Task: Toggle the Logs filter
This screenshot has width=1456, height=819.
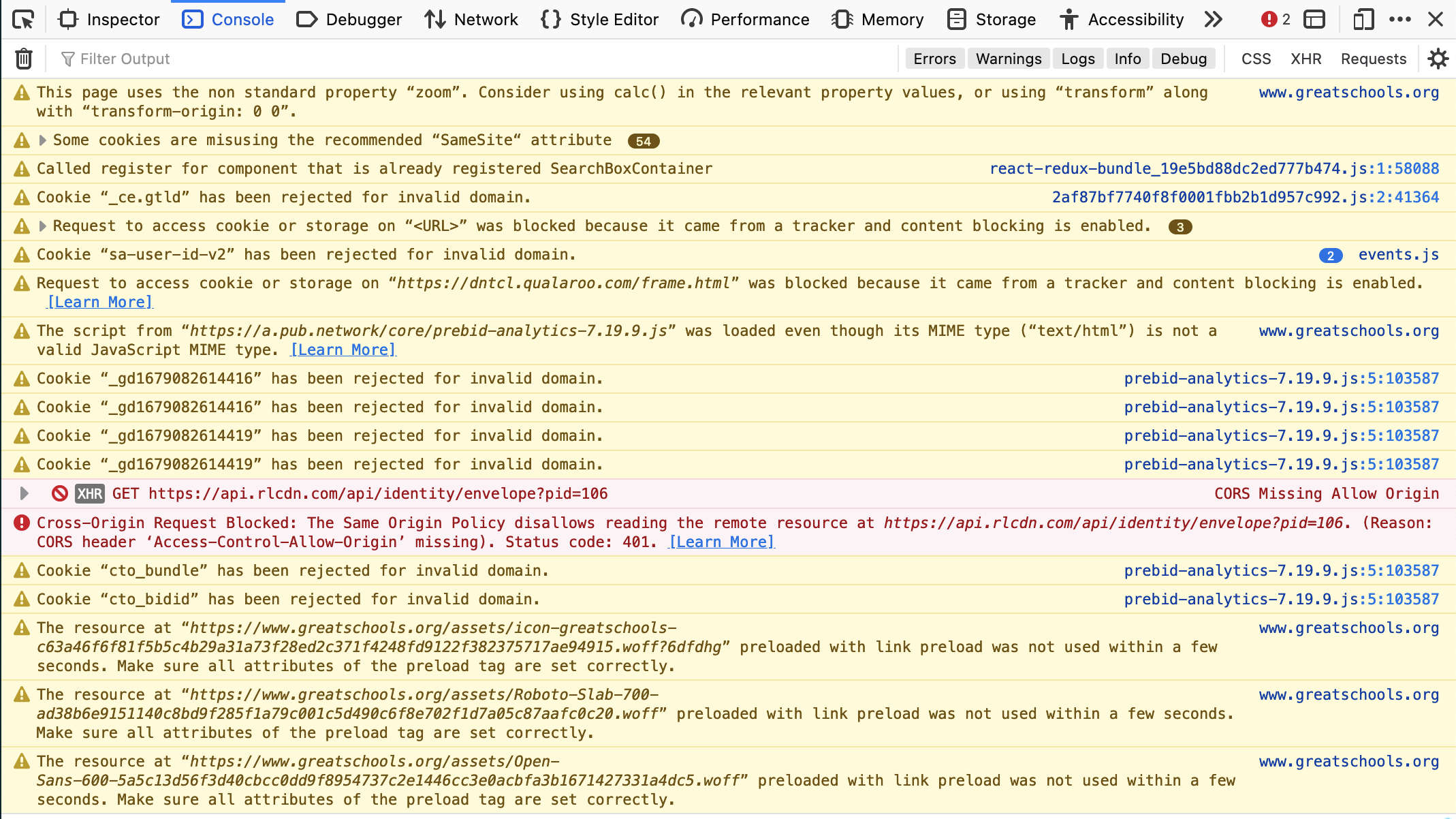Action: click(1078, 59)
